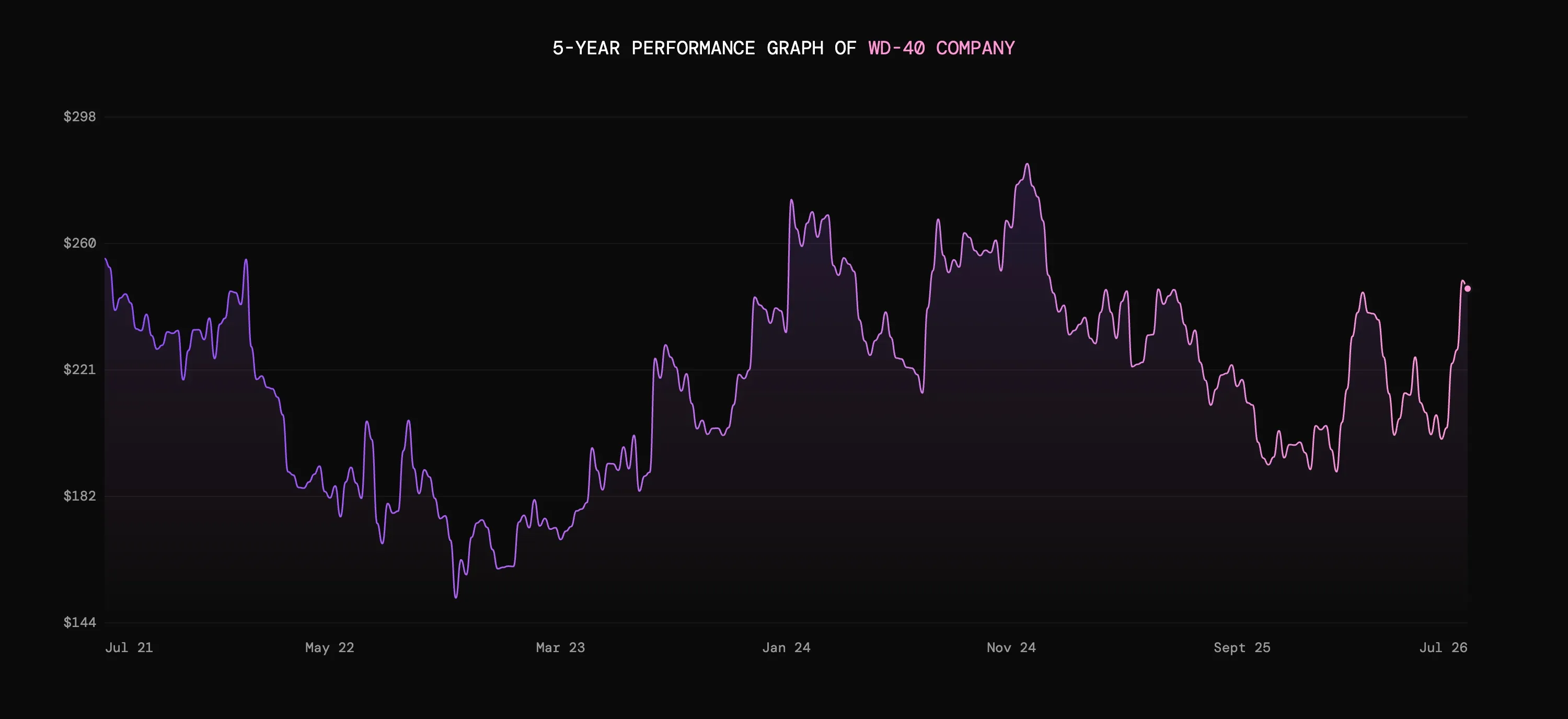Click the chart title "5-YEAR PERFORMANCE GRAPH OF"

tap(704, 48)
